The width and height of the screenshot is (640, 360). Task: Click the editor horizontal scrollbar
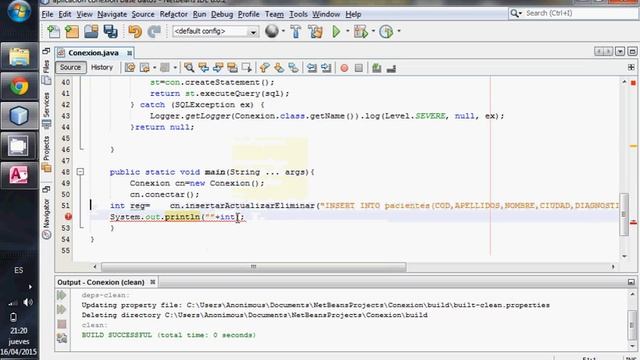(x=253, y=267)
